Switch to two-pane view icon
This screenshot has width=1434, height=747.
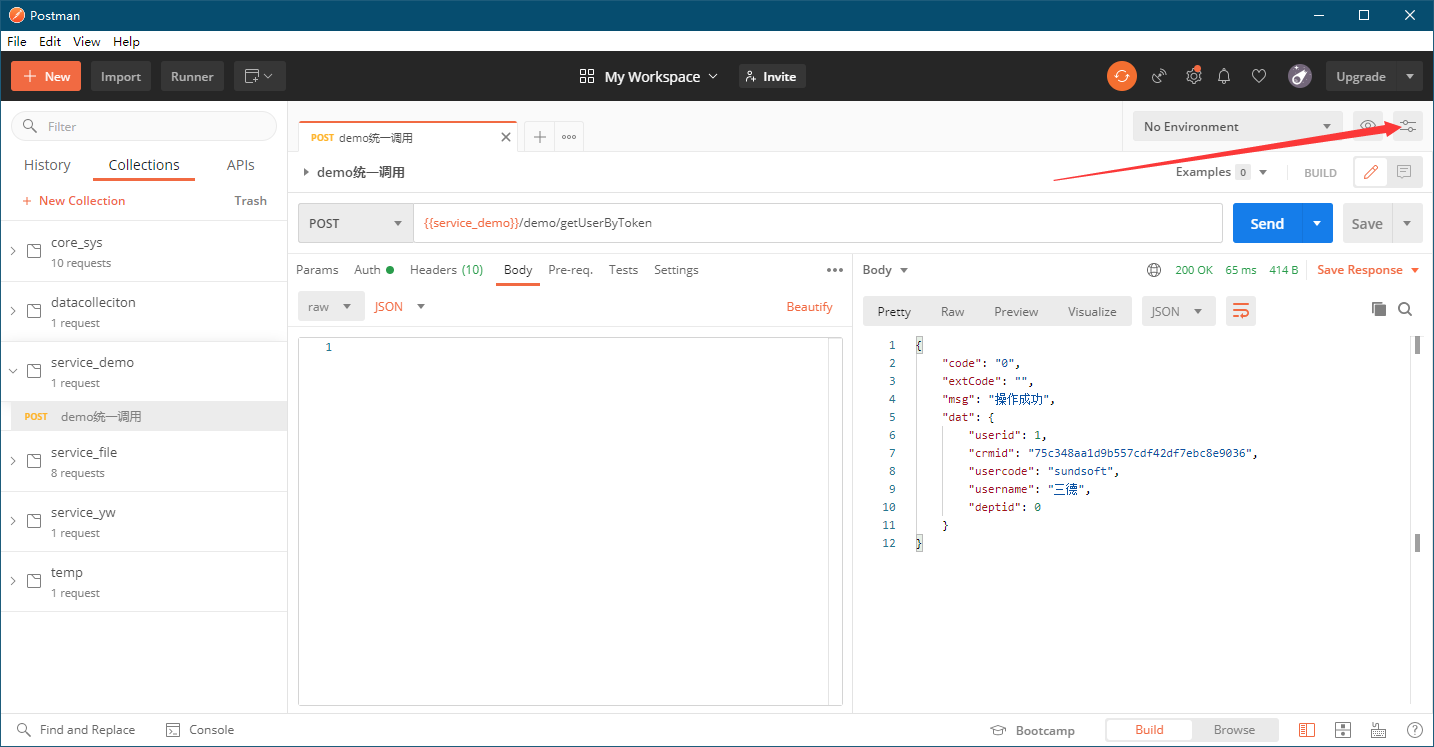1343,730
